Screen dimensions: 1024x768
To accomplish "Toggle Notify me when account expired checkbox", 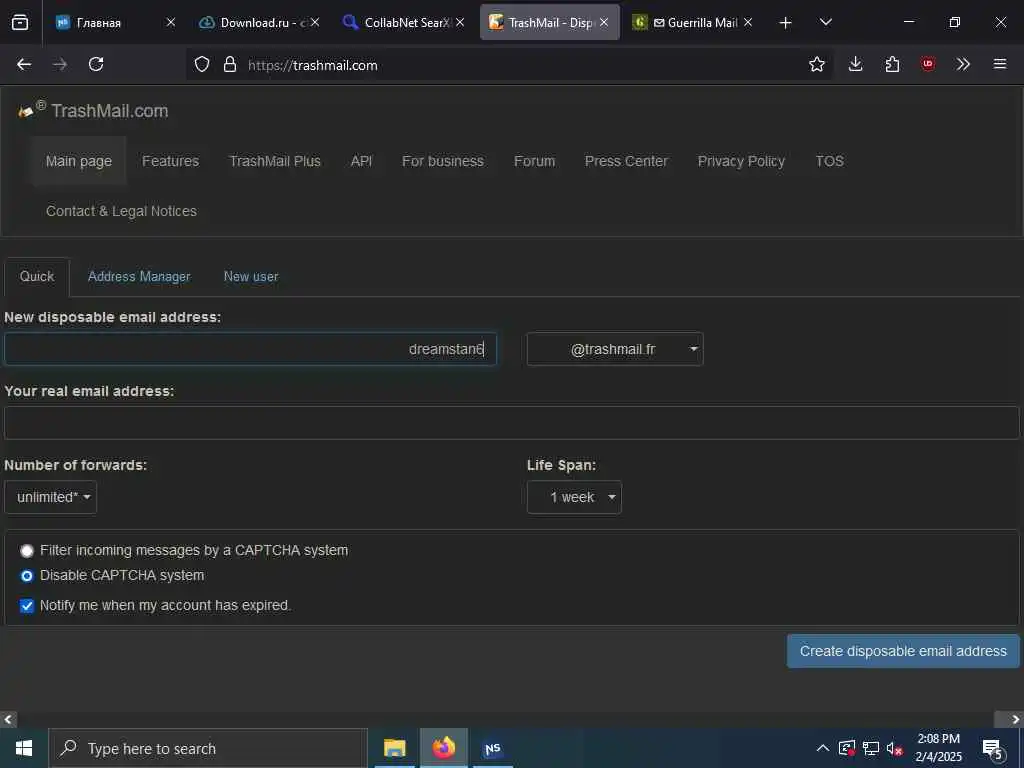I will click(27, 605).
